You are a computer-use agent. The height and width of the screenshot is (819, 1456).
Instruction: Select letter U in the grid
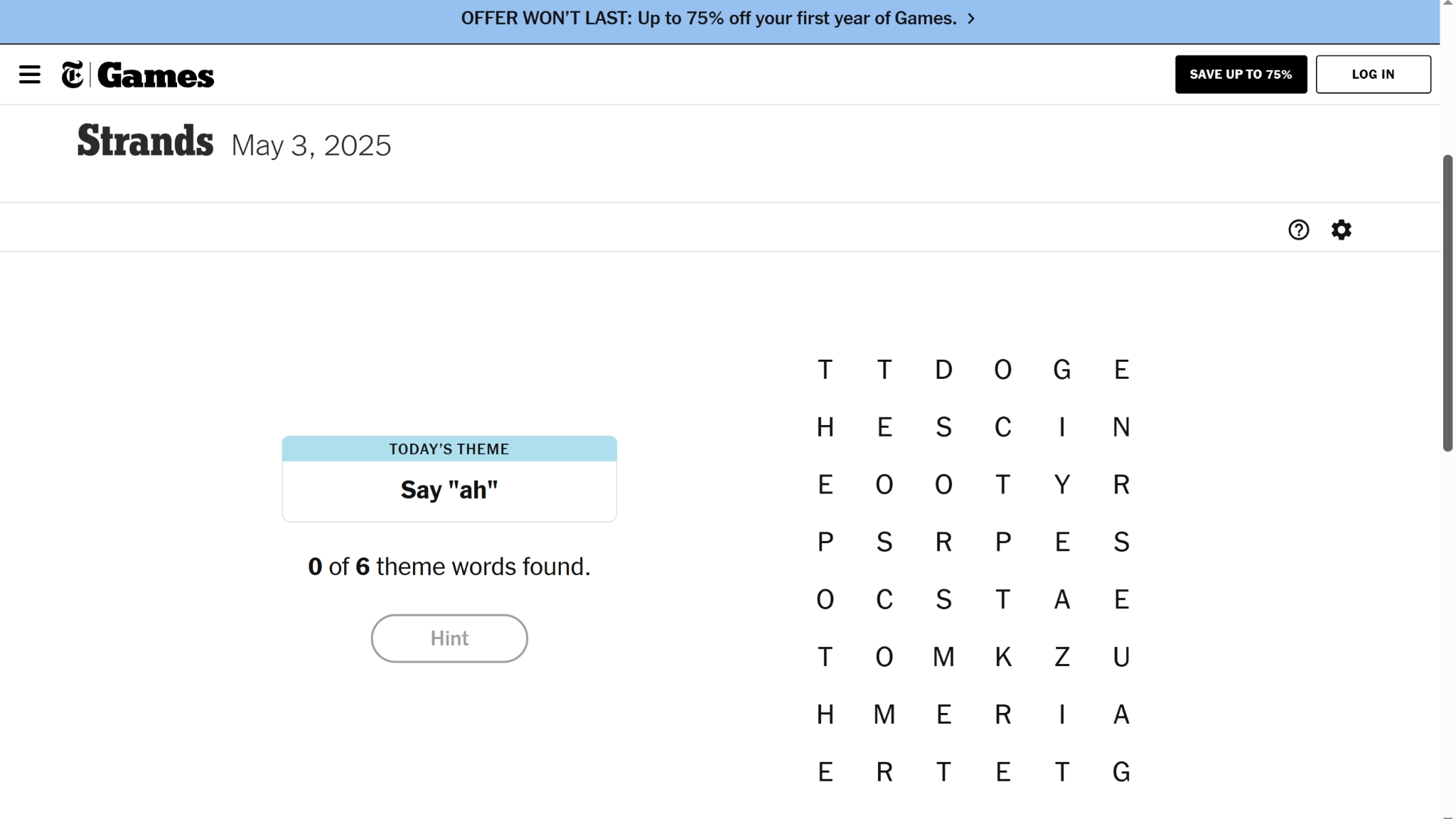point(1121,657)
